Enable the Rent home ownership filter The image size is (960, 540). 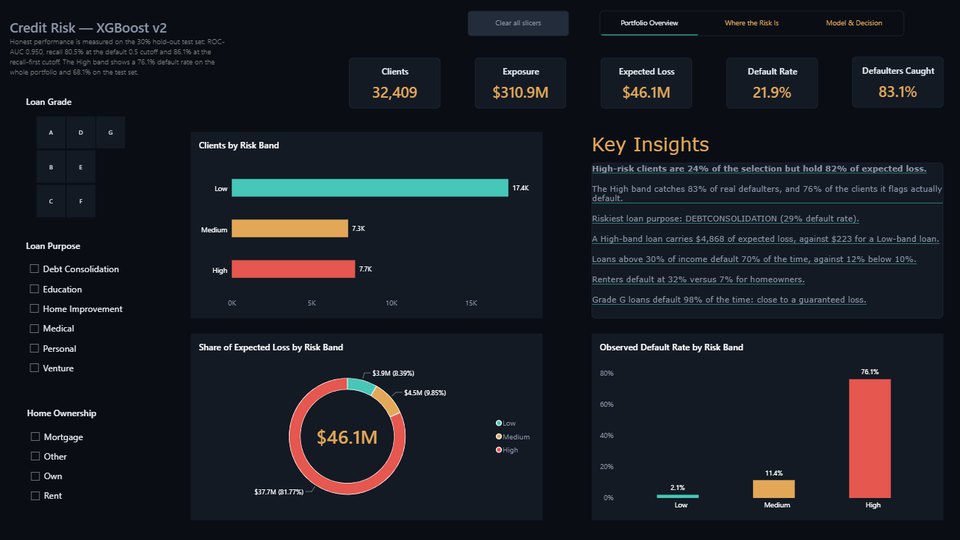(x=35, y=496)
